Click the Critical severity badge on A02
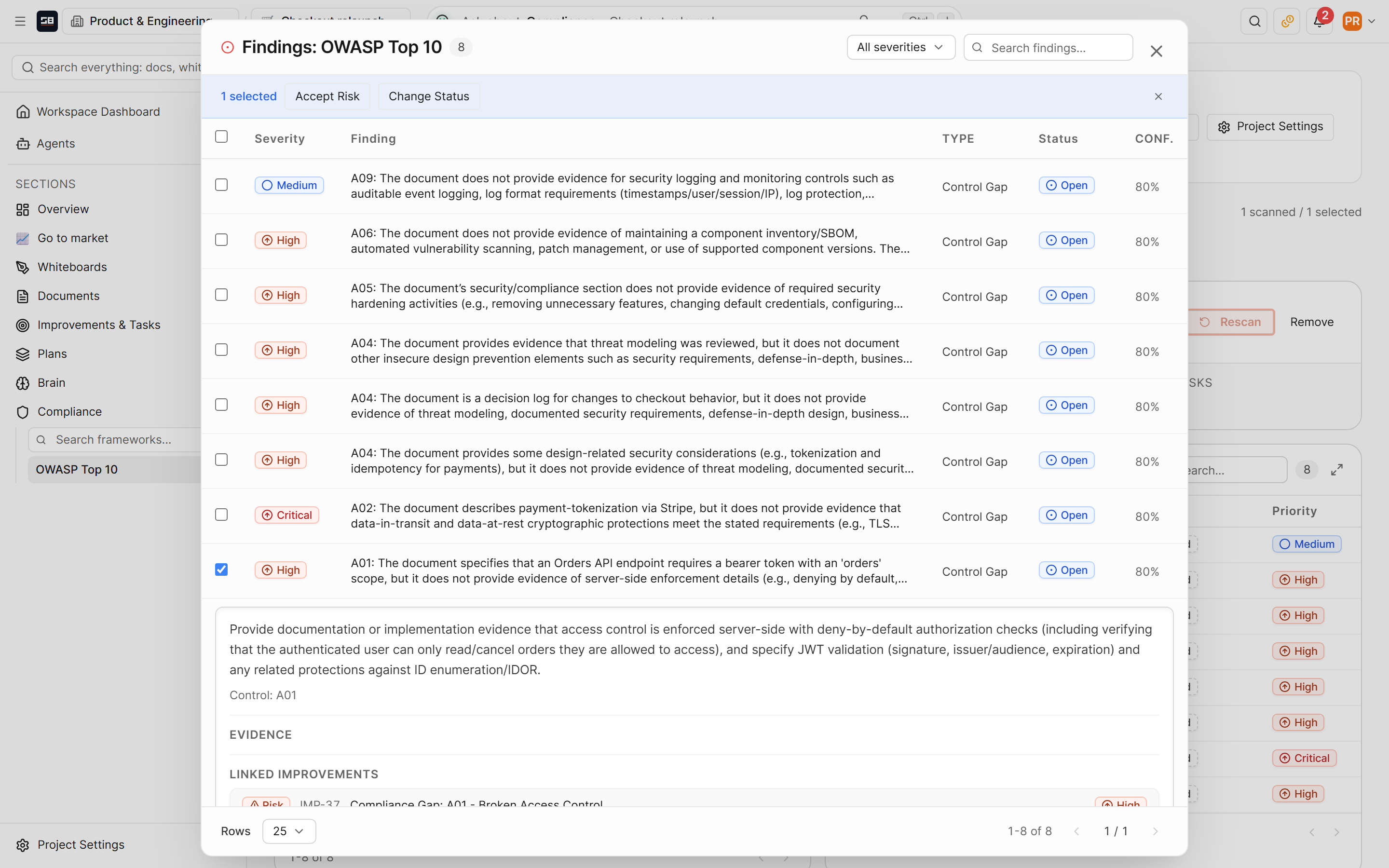 286,515
